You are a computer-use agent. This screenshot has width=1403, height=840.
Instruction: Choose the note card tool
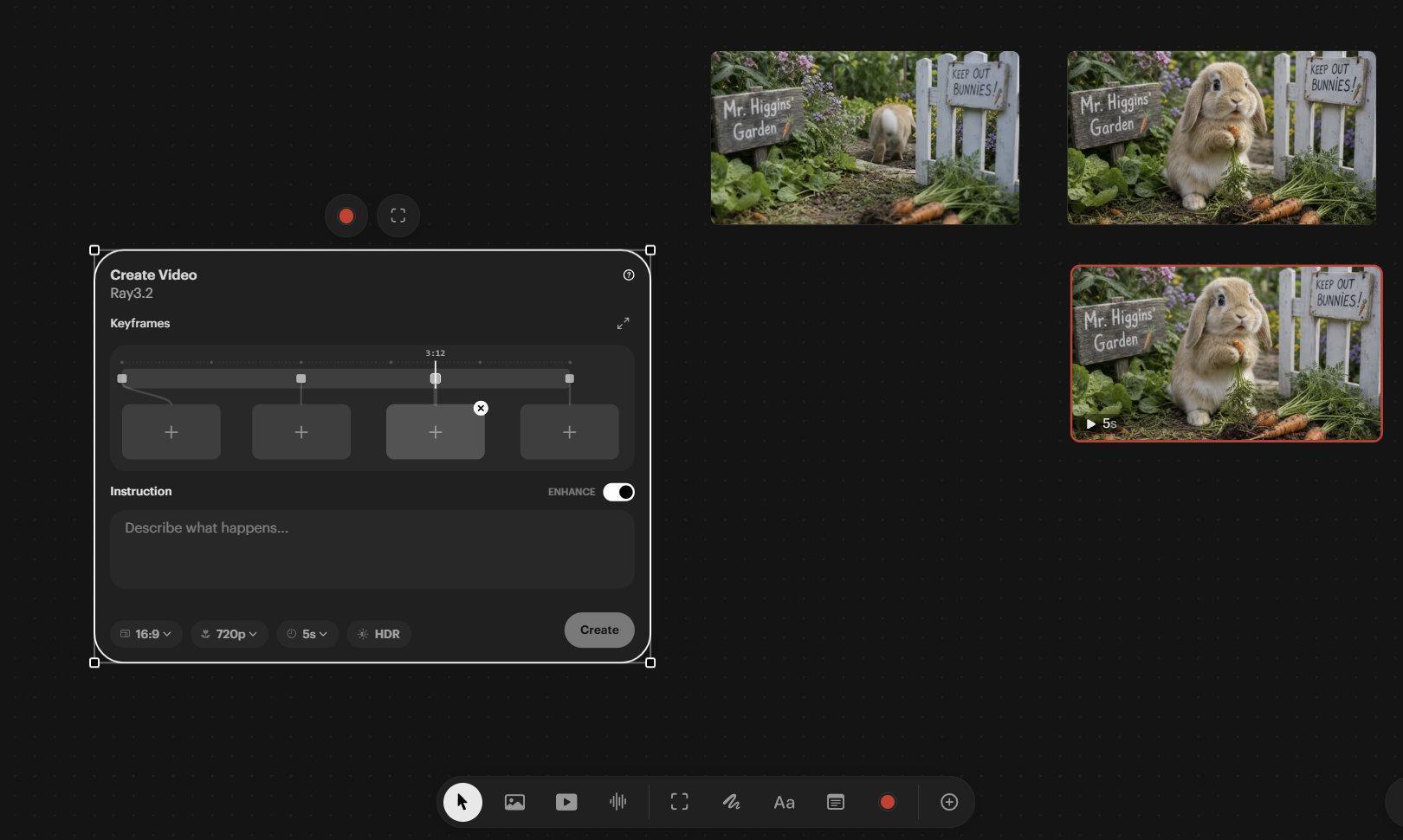pyautogui.click(x=836, y=802)
